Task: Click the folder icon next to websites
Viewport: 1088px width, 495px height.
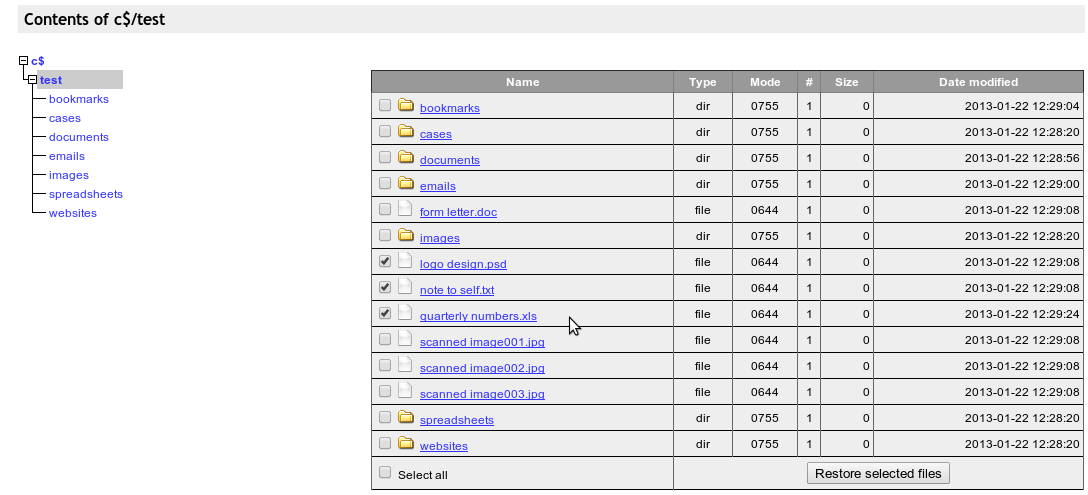Action: [x=406, y=444]
